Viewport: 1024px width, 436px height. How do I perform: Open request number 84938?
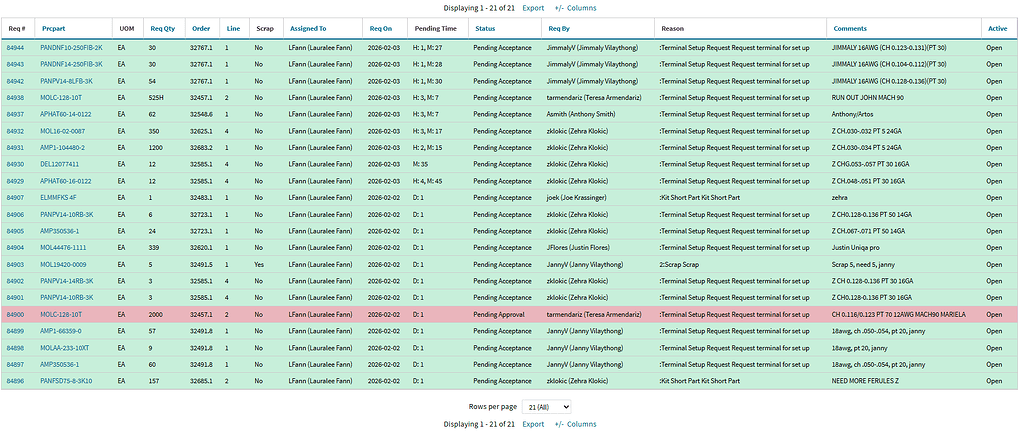[16, 98]
